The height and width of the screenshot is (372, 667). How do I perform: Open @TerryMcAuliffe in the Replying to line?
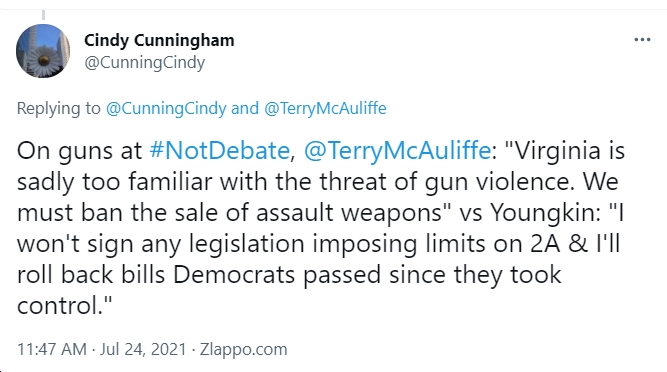325,108
